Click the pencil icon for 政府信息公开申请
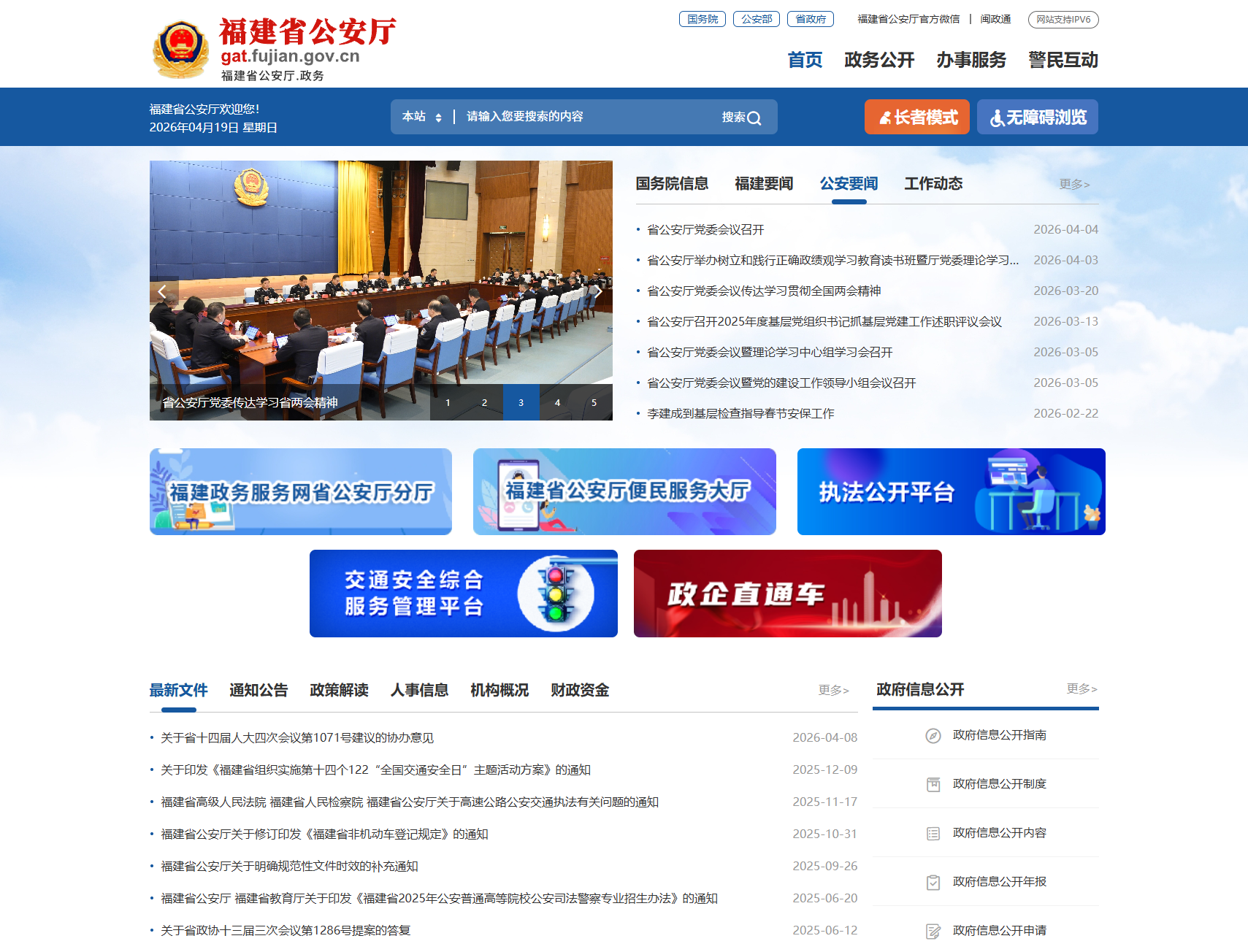Image resolution: width=1248 pixels, height=952 pixels. point(932,930)
